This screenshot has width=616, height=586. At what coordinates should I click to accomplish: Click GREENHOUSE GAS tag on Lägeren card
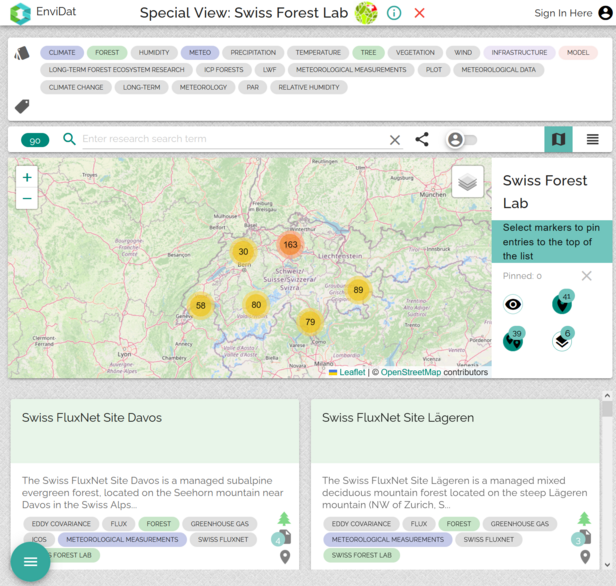coord(519,524)
